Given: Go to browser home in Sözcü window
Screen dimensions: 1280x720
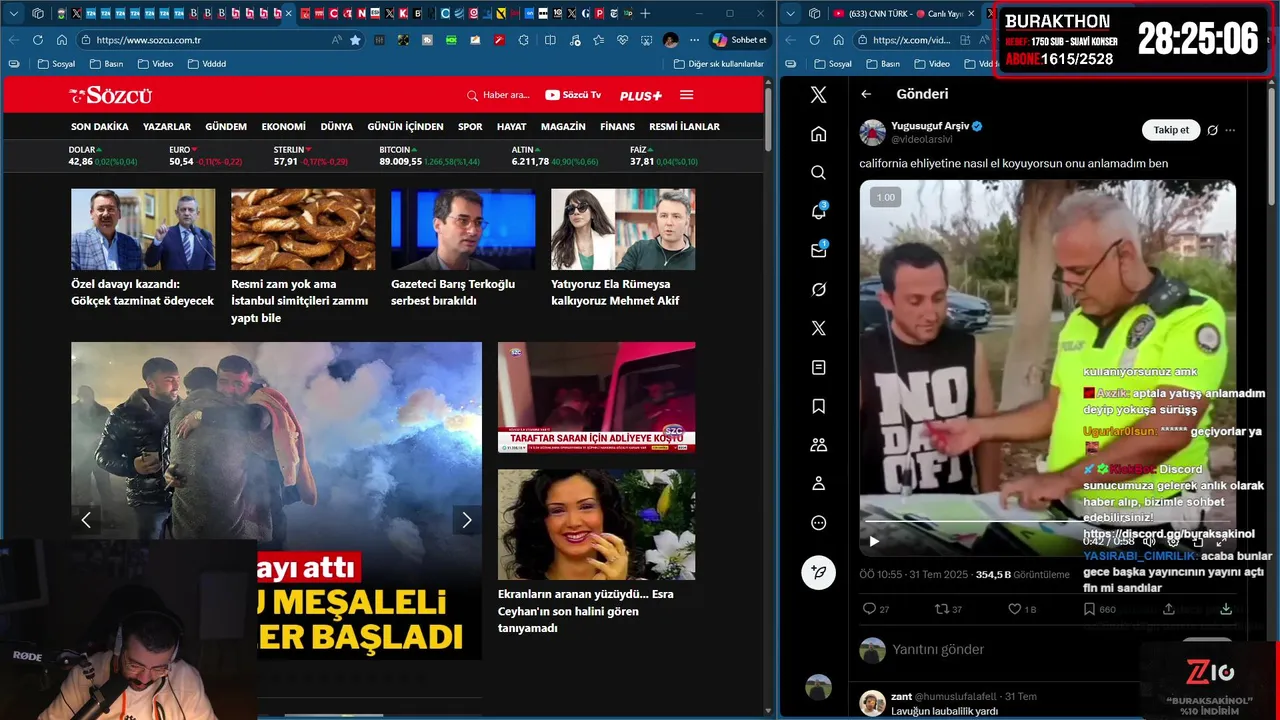Looking at the screenshot, I should (62, 40).
